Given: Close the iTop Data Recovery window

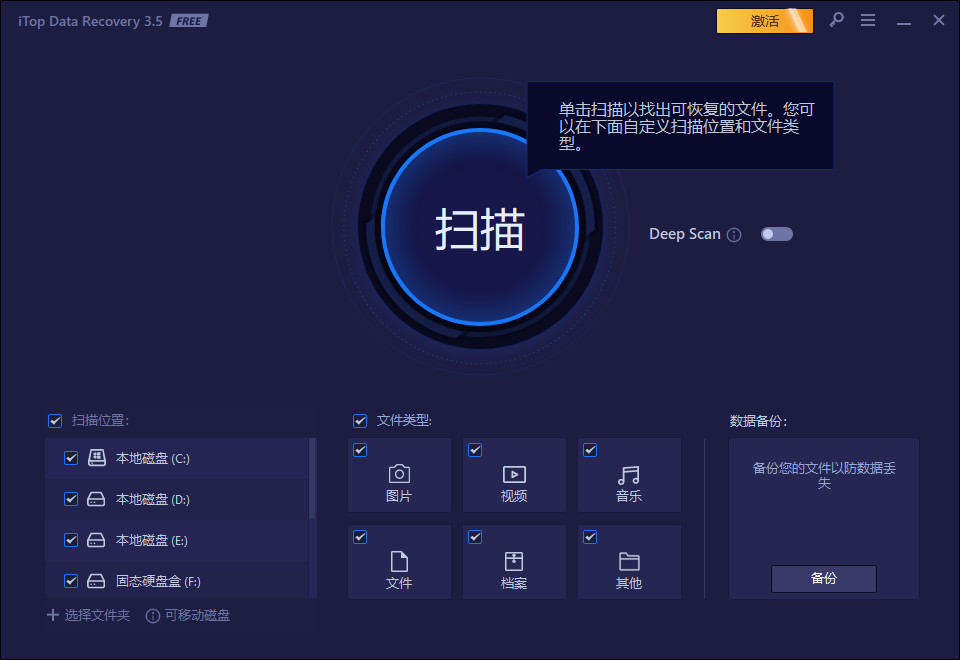Looking at the screenshot, I should [x=939, y=20].
